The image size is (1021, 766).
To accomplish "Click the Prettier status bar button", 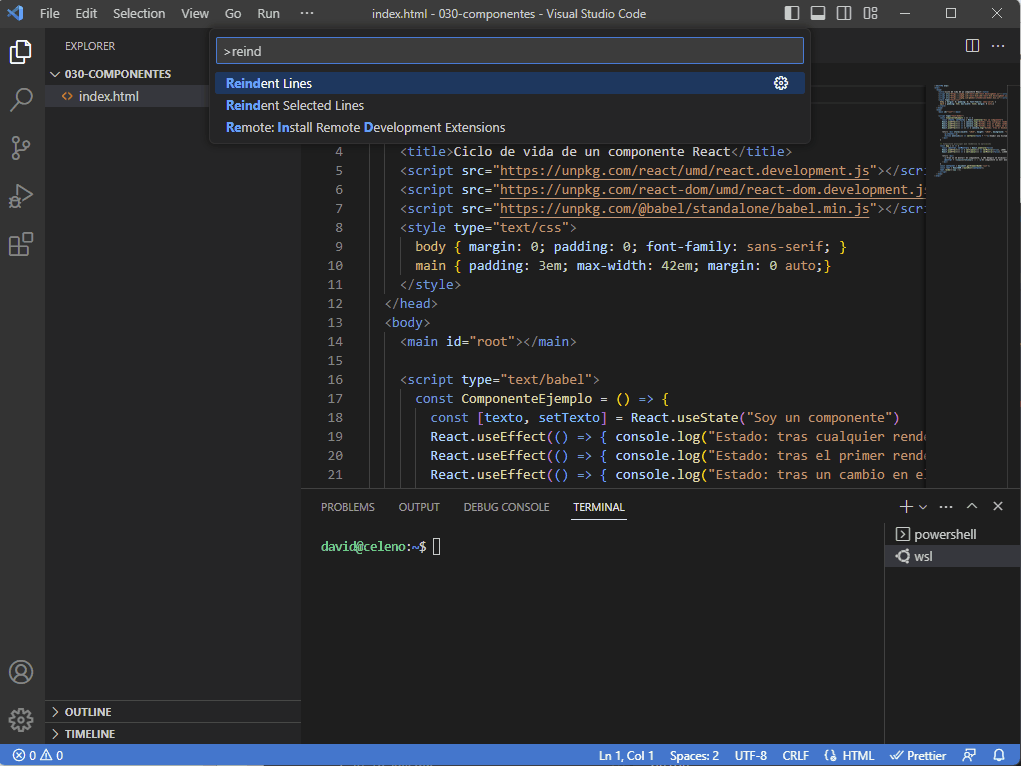I will [919, 756].
